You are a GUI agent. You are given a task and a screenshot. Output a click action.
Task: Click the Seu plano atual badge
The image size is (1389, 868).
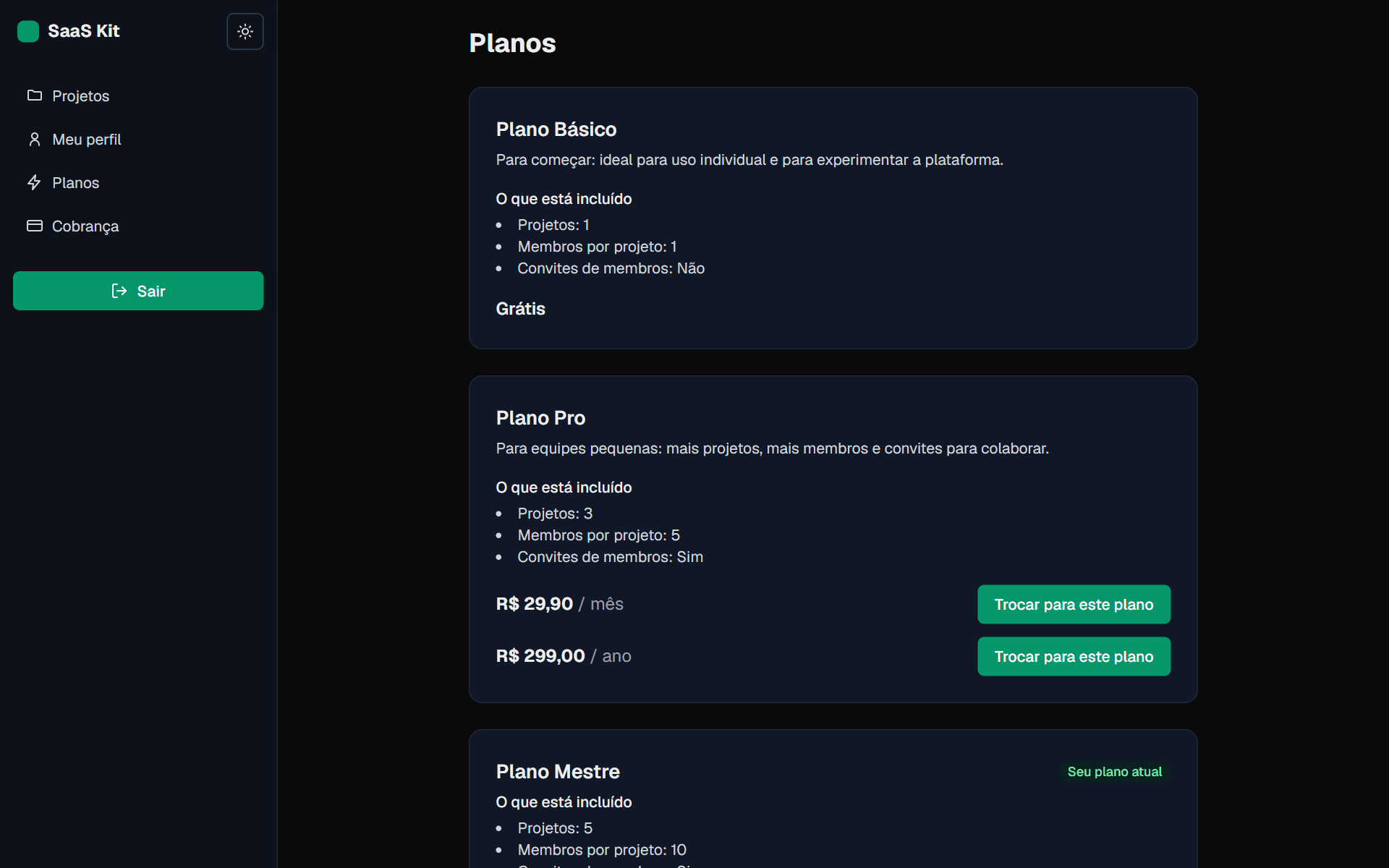[1114, 772]
